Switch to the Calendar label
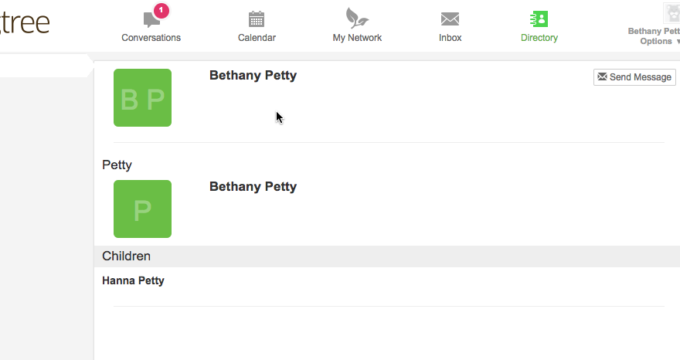680x360 pixels. click(x=257, y=38)
